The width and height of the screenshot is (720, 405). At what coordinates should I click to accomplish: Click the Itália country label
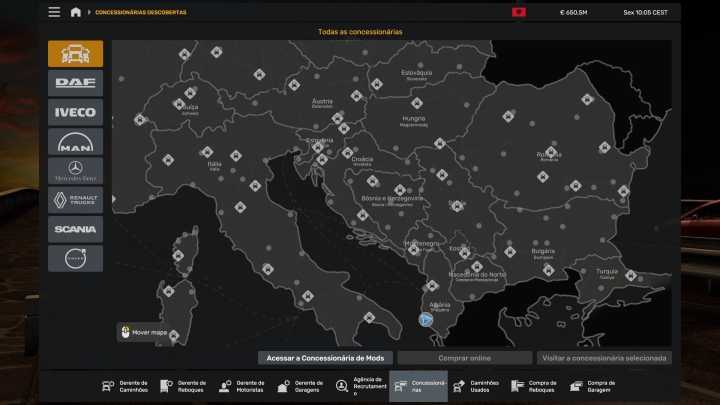[x=214, y=164]
